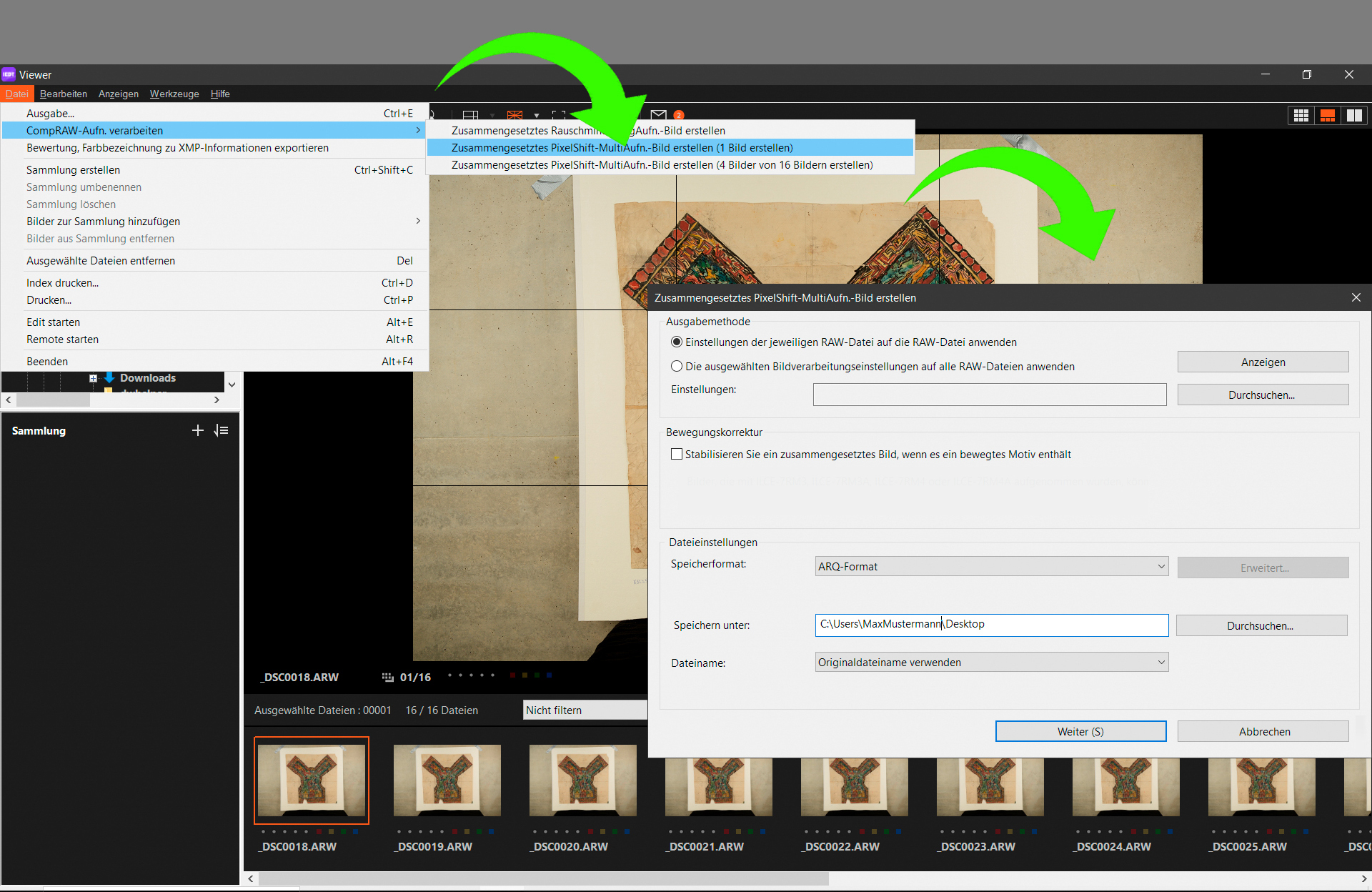Open the Speicherformat ARQ-Format dropdown
The height and width of the screenshot is (892, 1372).
(x=992, y=566)
